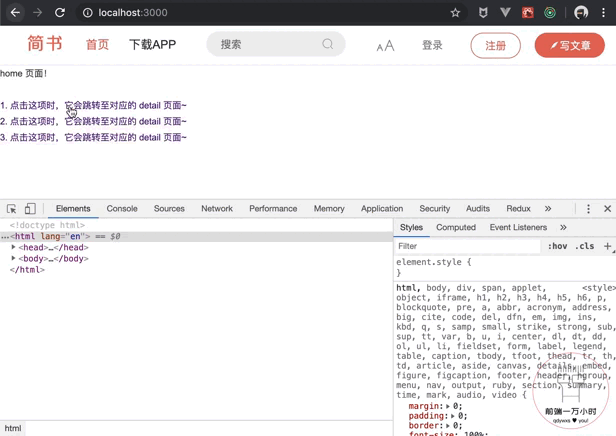Screen dimensions: 616x436
Task: Click the 下载APP navigation link
Action: [x=152, y=44]
